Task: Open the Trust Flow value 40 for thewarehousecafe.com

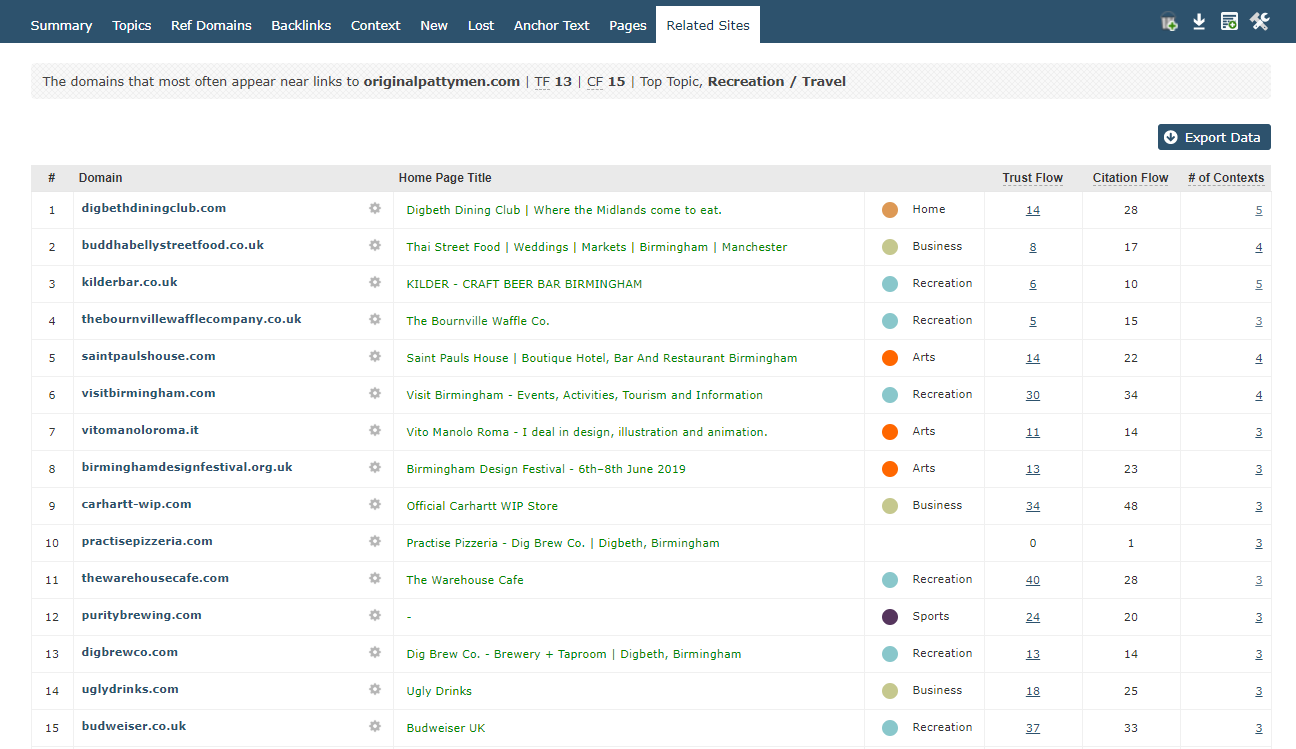Action: [x=1032, y=580]
